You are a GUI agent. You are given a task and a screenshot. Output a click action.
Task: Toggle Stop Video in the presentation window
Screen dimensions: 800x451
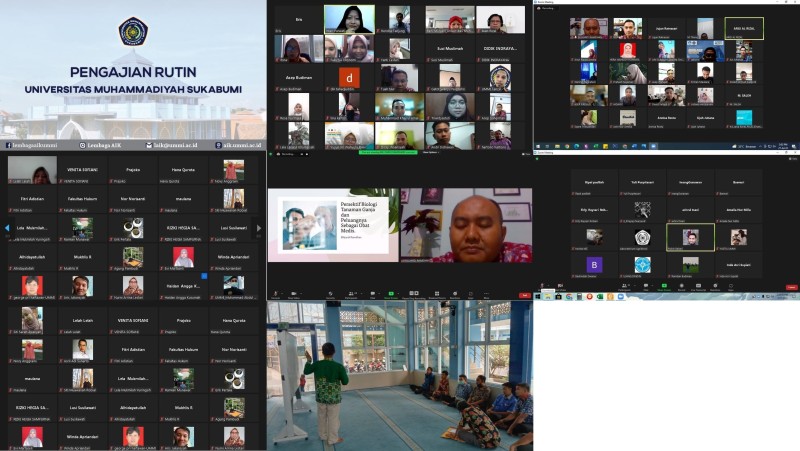(294, 296)
